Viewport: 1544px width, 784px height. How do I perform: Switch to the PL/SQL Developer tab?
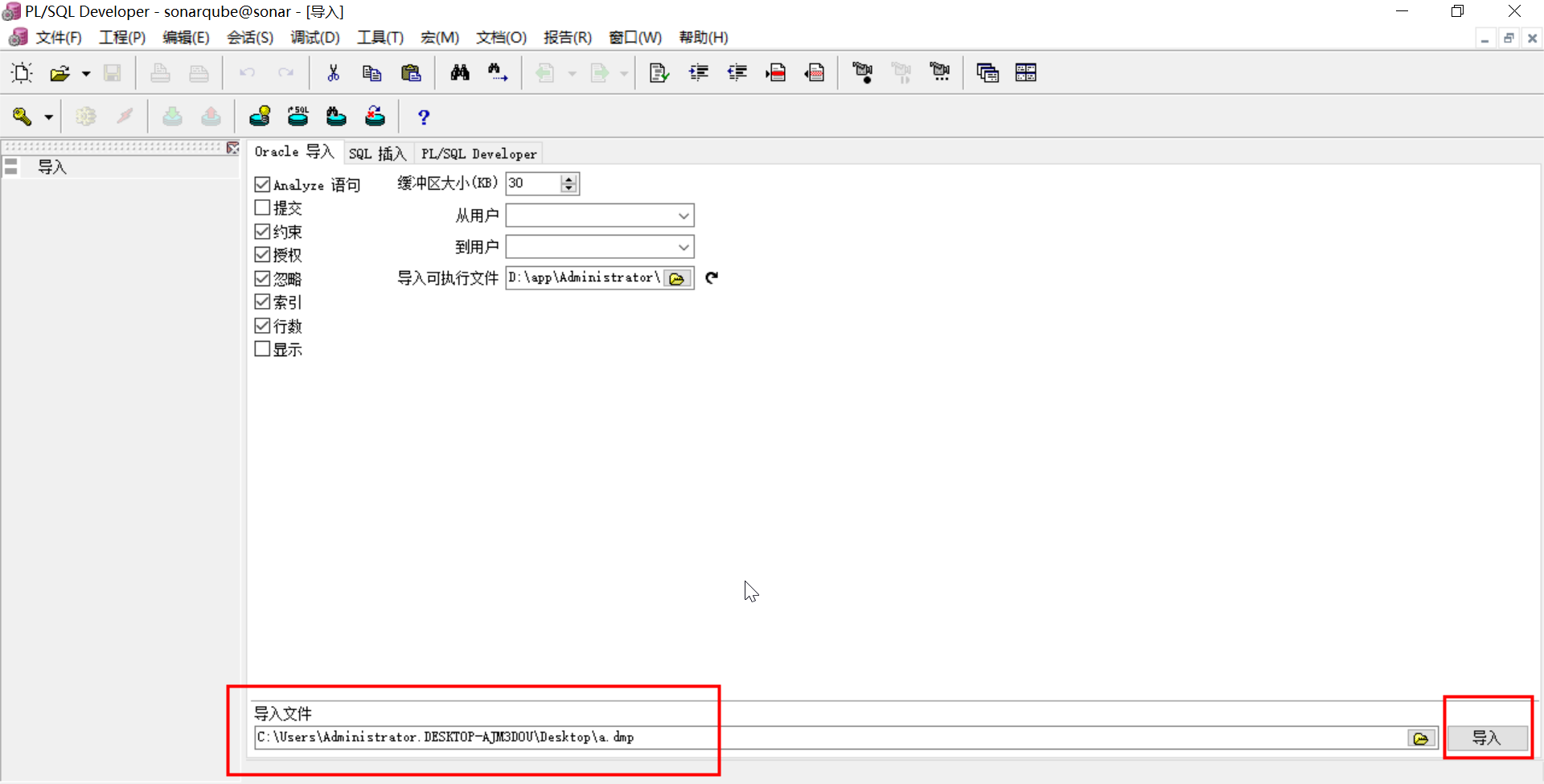(x=478, y=154)
